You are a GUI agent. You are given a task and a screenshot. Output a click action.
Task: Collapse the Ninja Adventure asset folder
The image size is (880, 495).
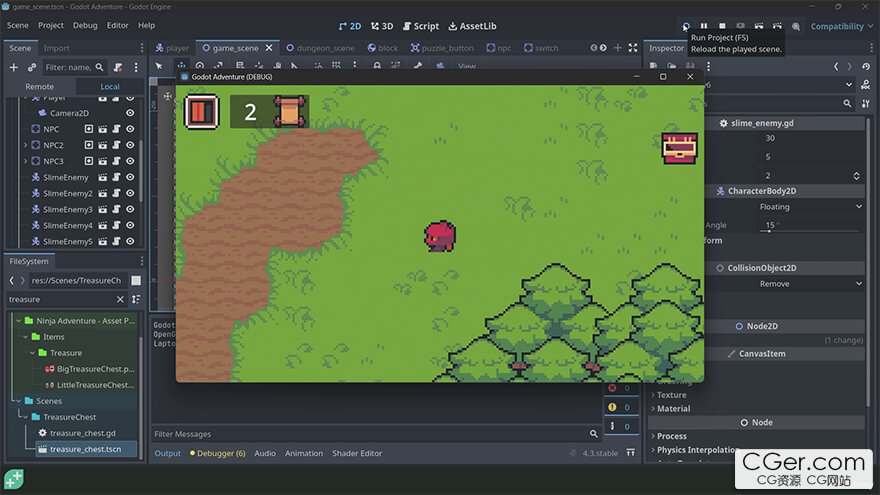click(19, 321)
